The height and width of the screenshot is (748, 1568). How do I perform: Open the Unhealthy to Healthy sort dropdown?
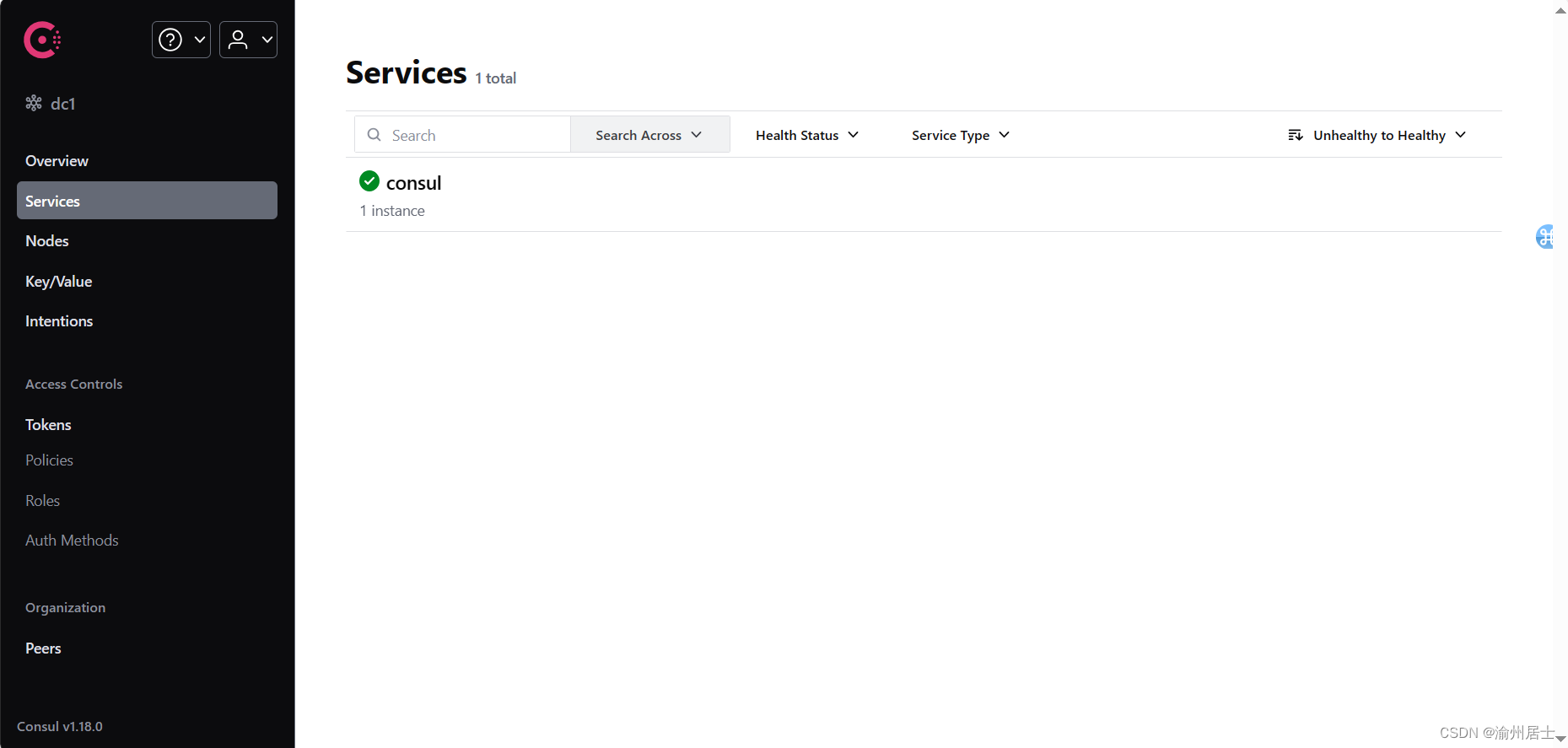pos(1377,135)
